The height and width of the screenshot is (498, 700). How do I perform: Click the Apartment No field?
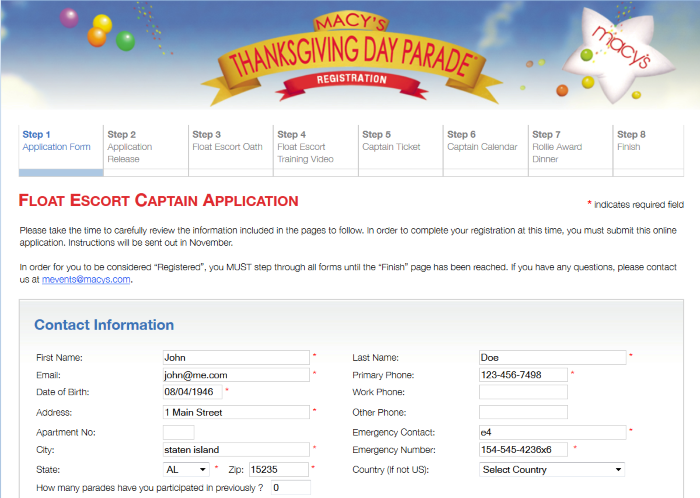click(x=179, y=432)
